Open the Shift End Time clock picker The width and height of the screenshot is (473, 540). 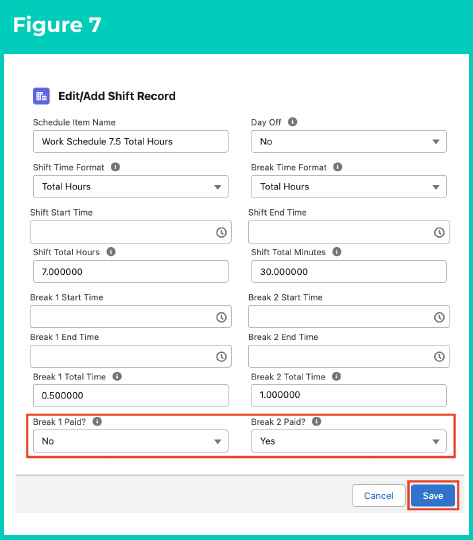coord(439,232)
